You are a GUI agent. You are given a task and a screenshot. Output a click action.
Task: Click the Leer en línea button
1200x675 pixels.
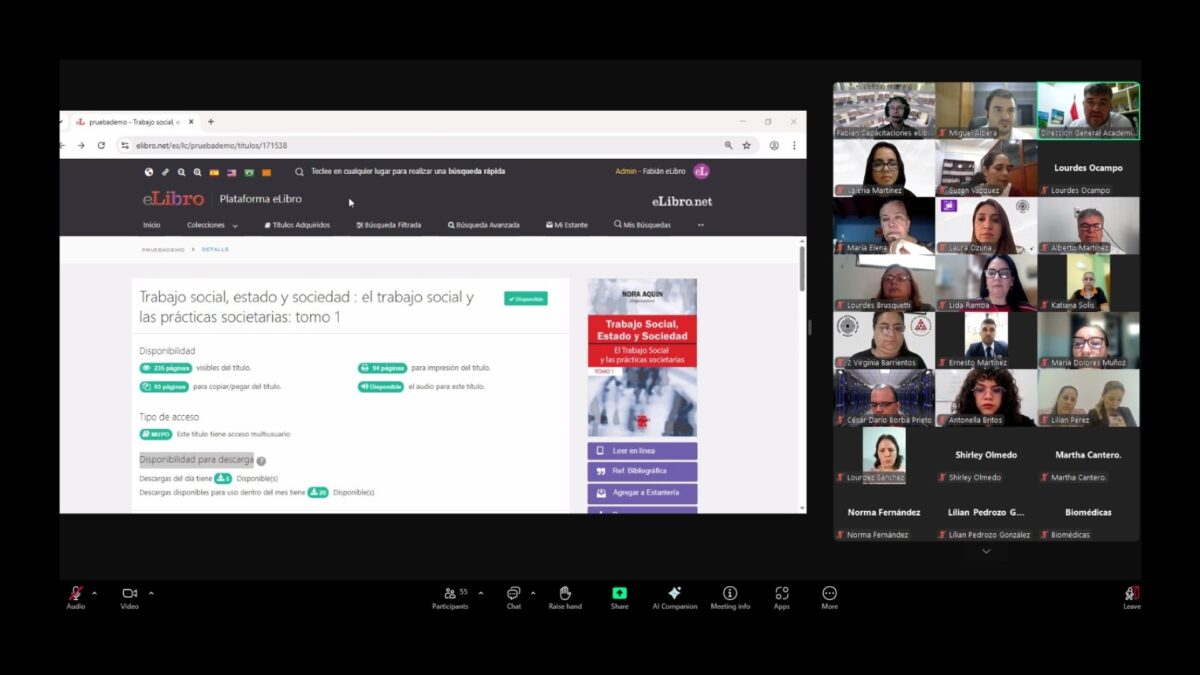tap(642, 451)
